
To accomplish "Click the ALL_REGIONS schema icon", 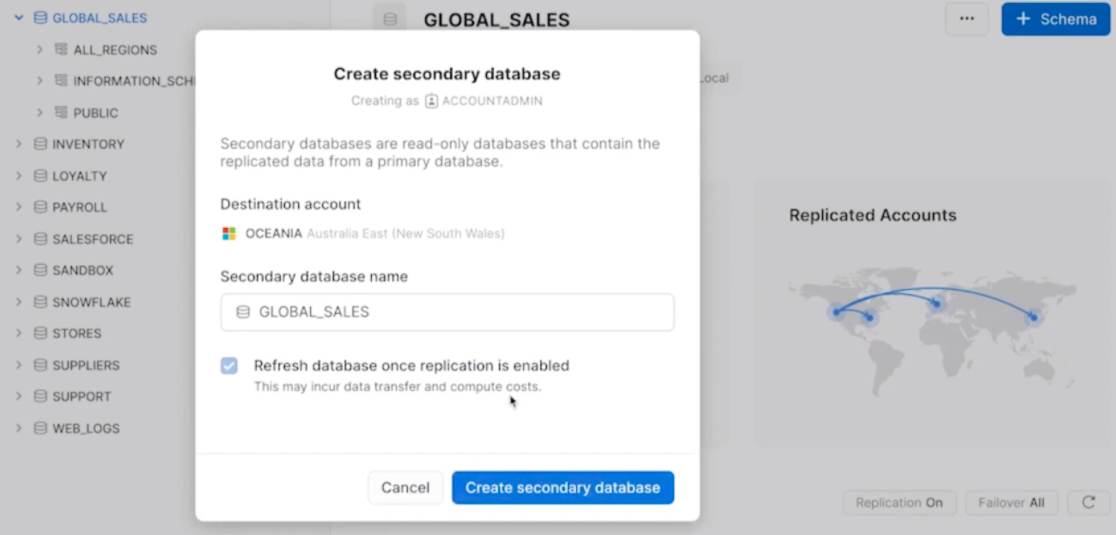I will click(61, 50).
